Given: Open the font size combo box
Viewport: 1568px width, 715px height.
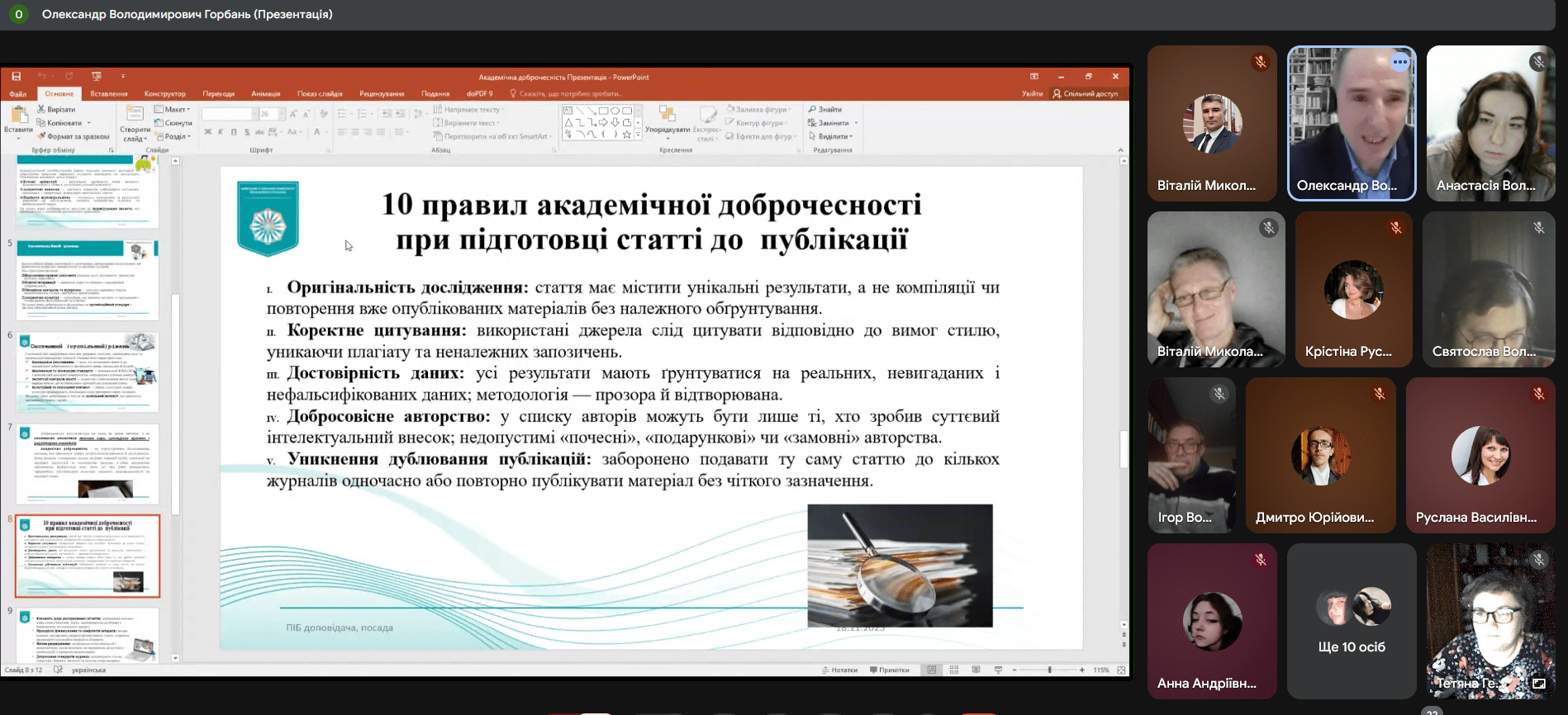Looking at the screenshot, I should point(269,114).
